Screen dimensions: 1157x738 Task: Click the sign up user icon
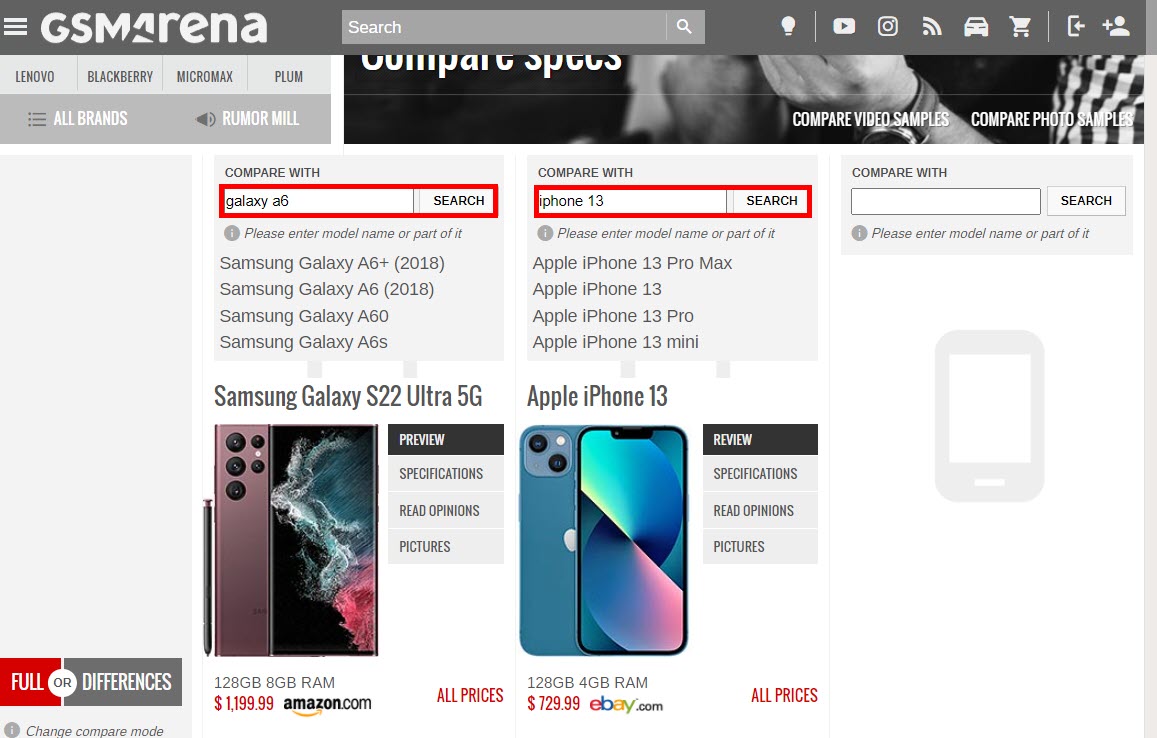click(1116, 27)
